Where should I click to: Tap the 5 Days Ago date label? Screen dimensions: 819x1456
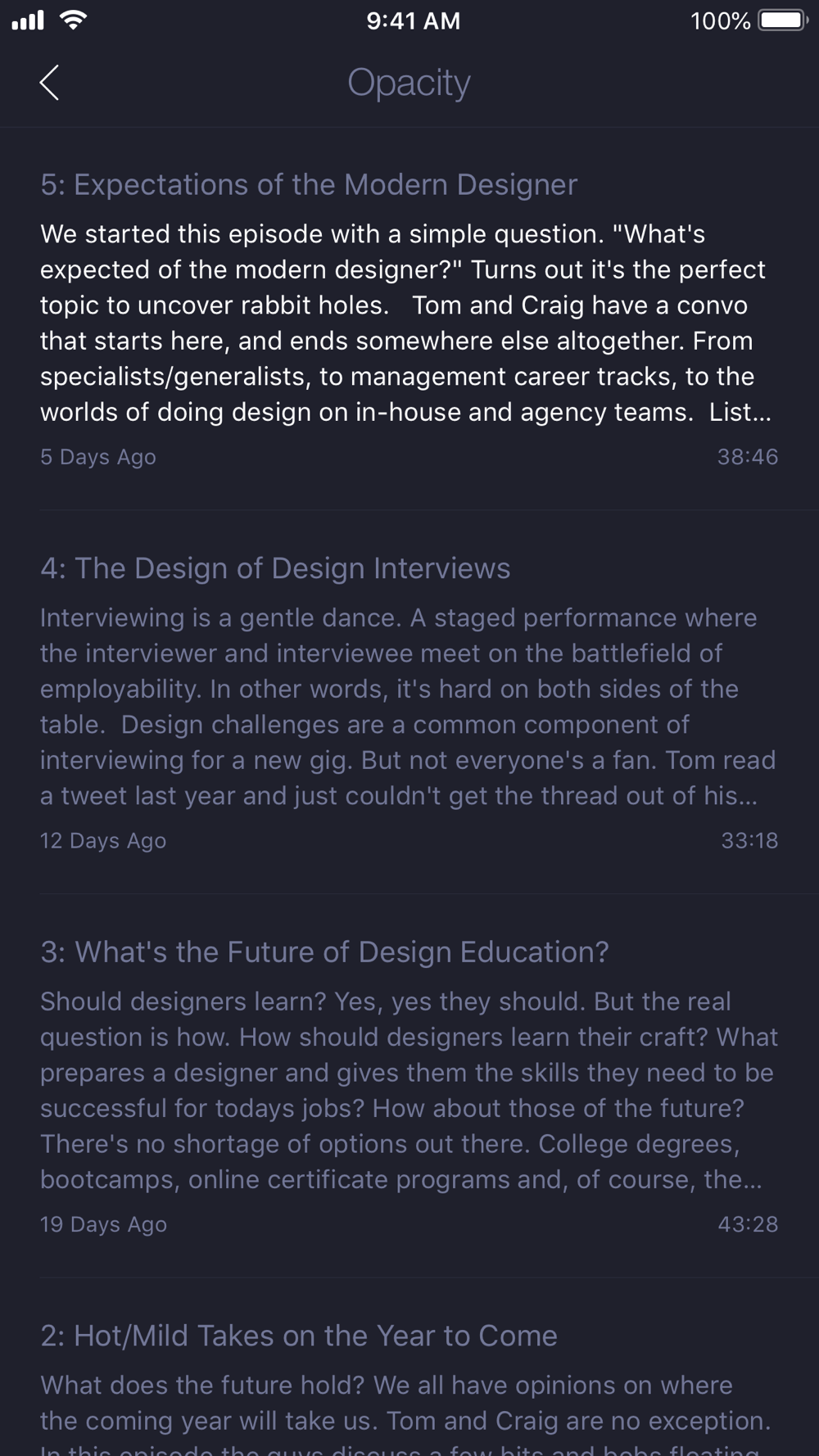[x=98, y=457]
